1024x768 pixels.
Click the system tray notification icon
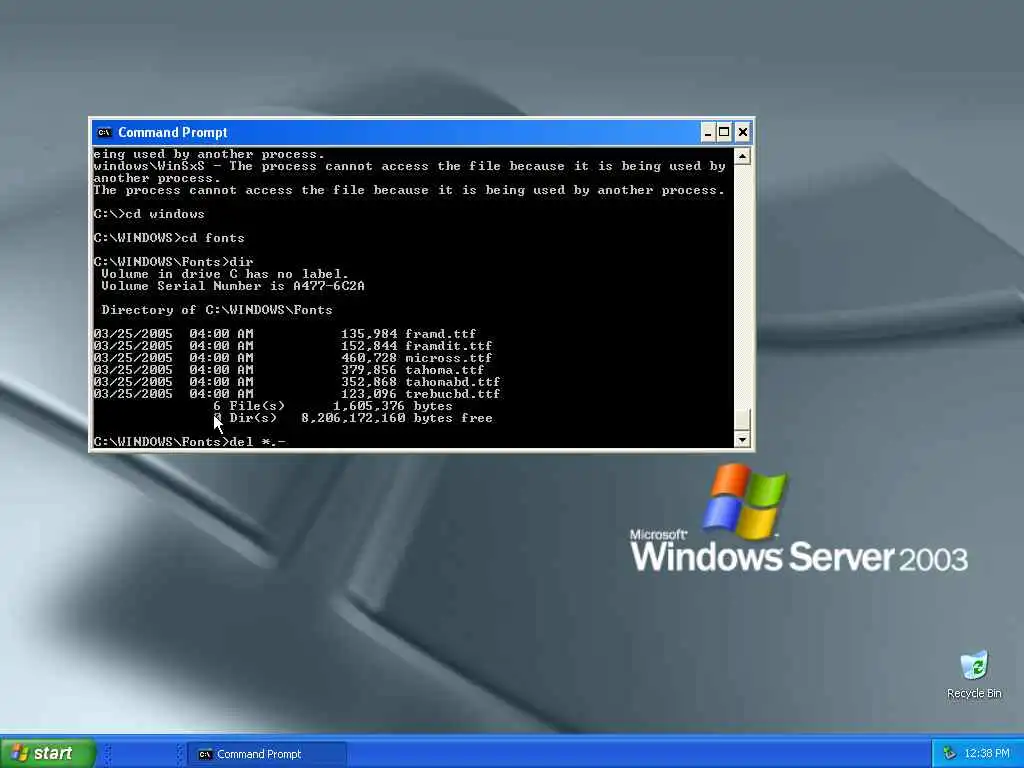(950, 754)
